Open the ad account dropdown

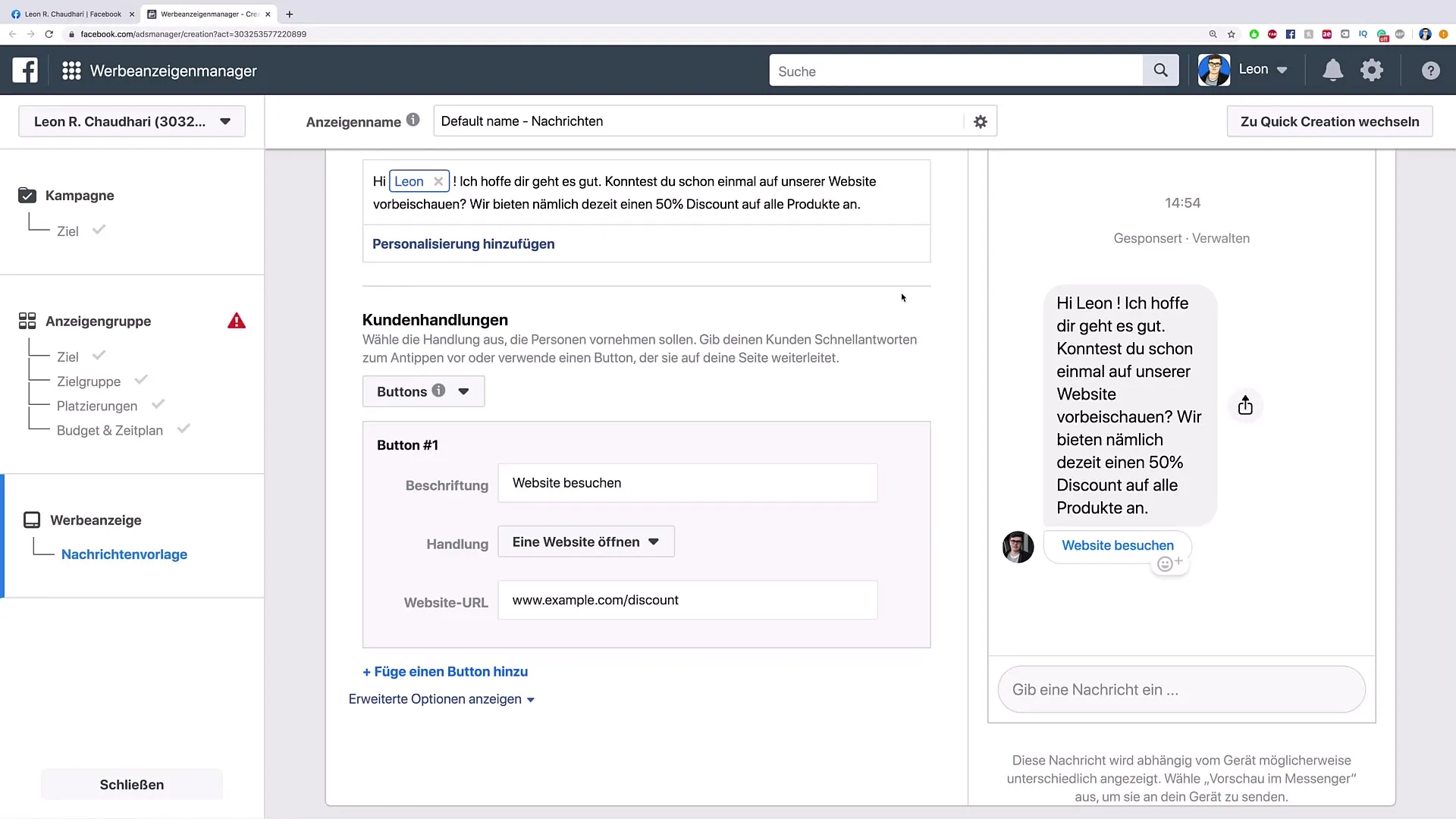[132, 121]
